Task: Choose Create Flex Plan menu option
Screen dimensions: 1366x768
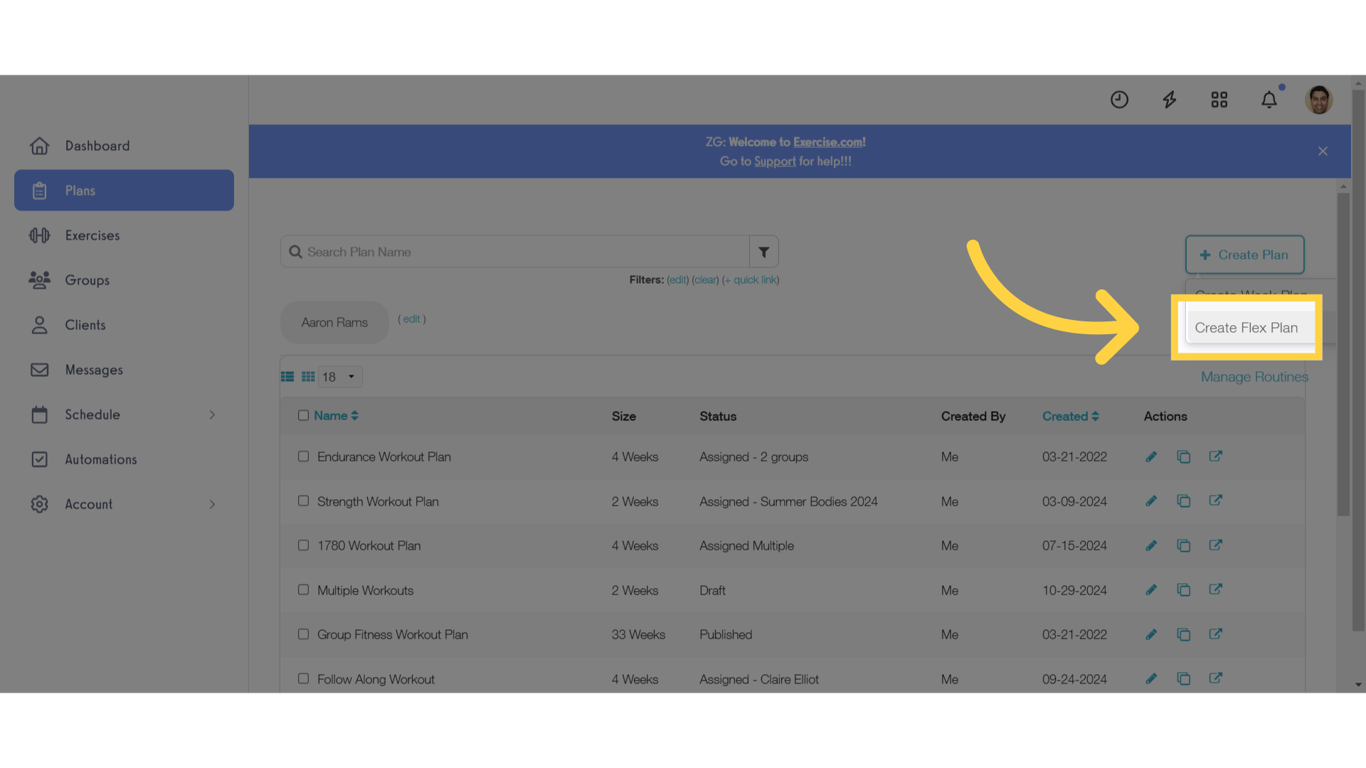Action: pyautogui.click(x=1247, y=328)
